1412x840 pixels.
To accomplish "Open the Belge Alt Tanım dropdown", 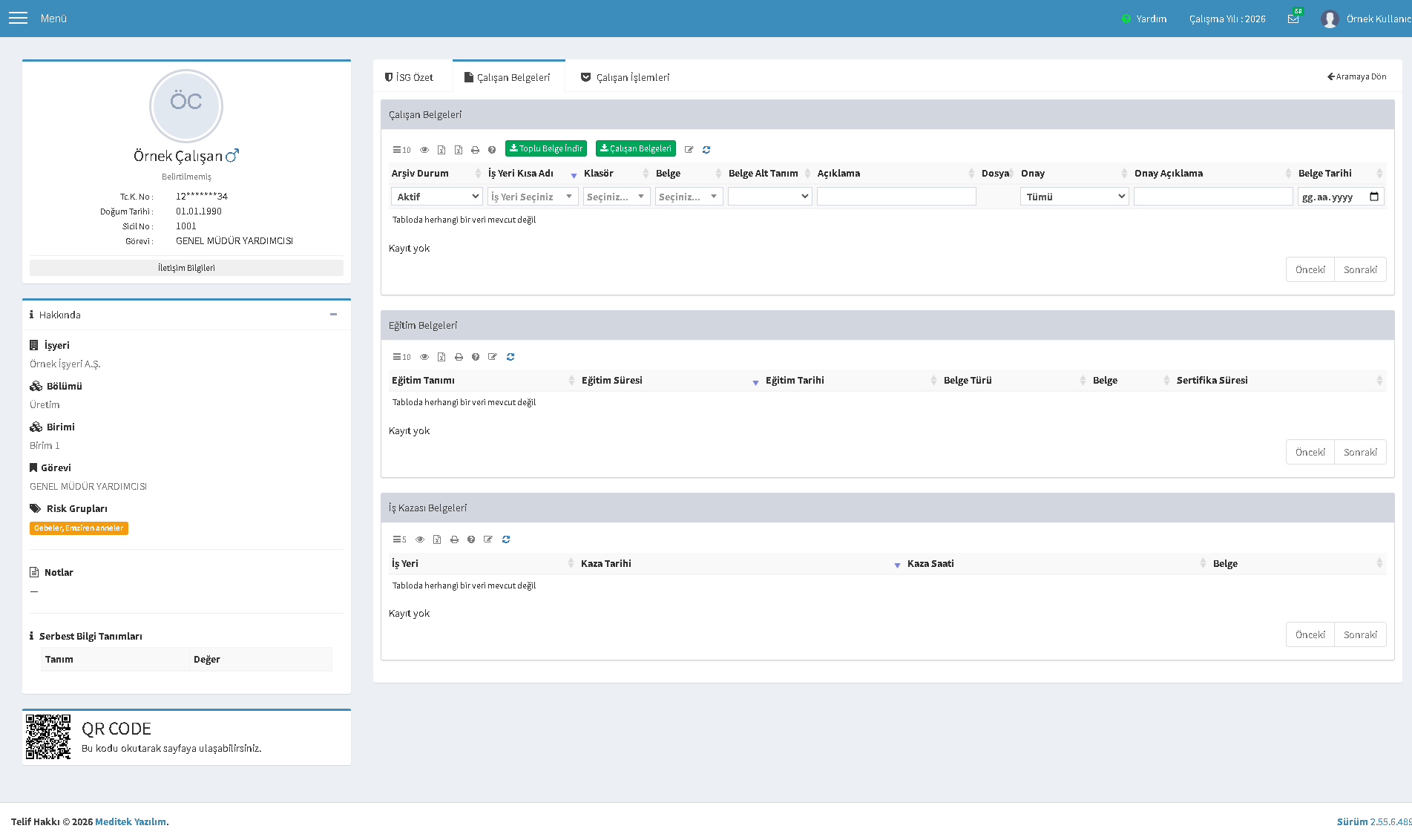I will click(x=769, y=197).
